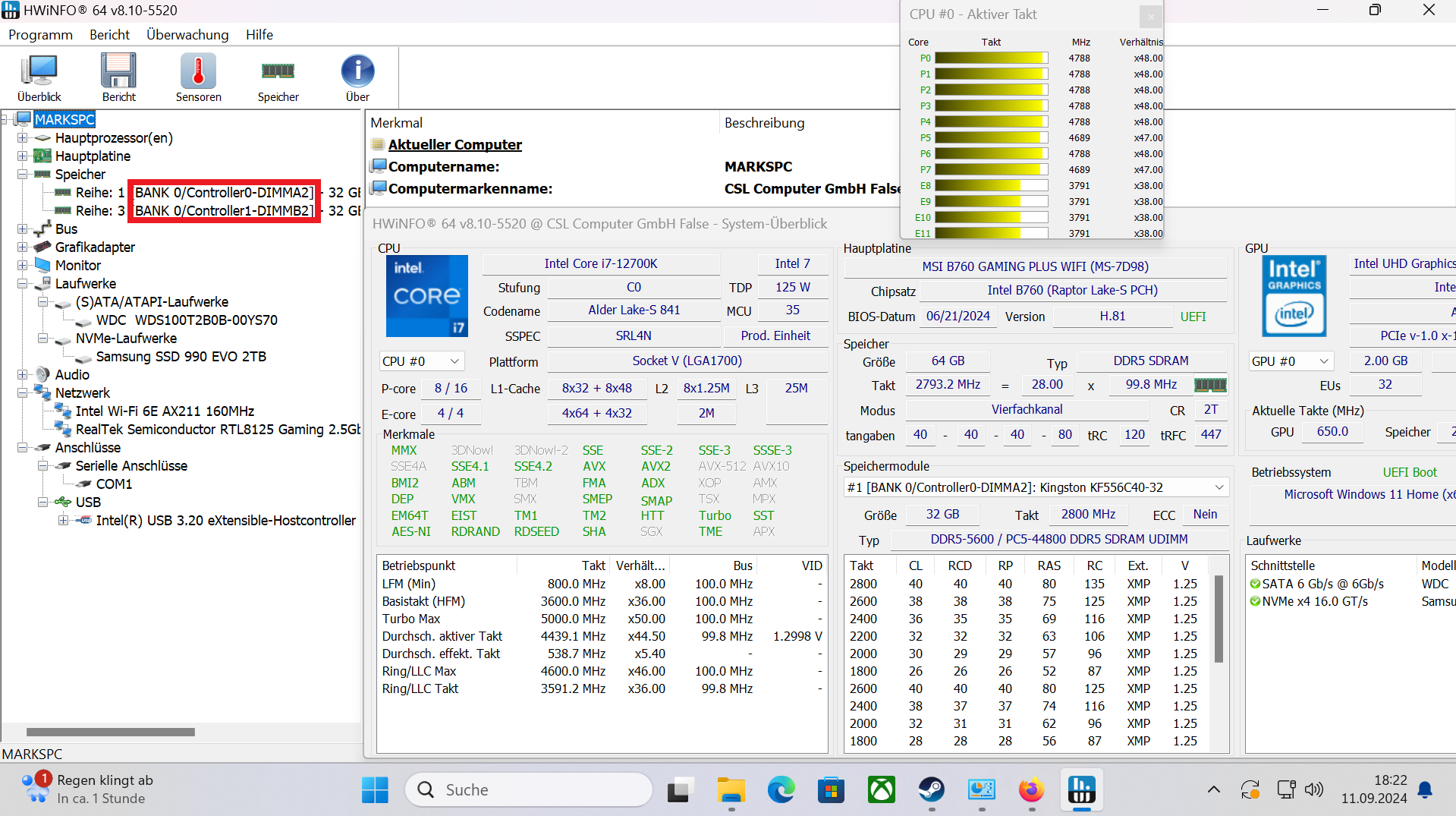The height and width of the screenshot is (816, 1456).
Task: Click the taskbar app with monitor icon
Action: (981, 790)
